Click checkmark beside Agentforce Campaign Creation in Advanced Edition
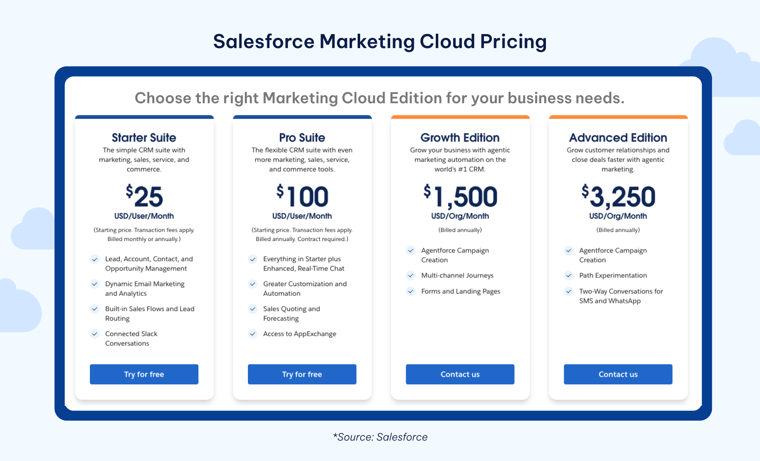The height and width of the screenshot is (461, 760). point(569,250)
